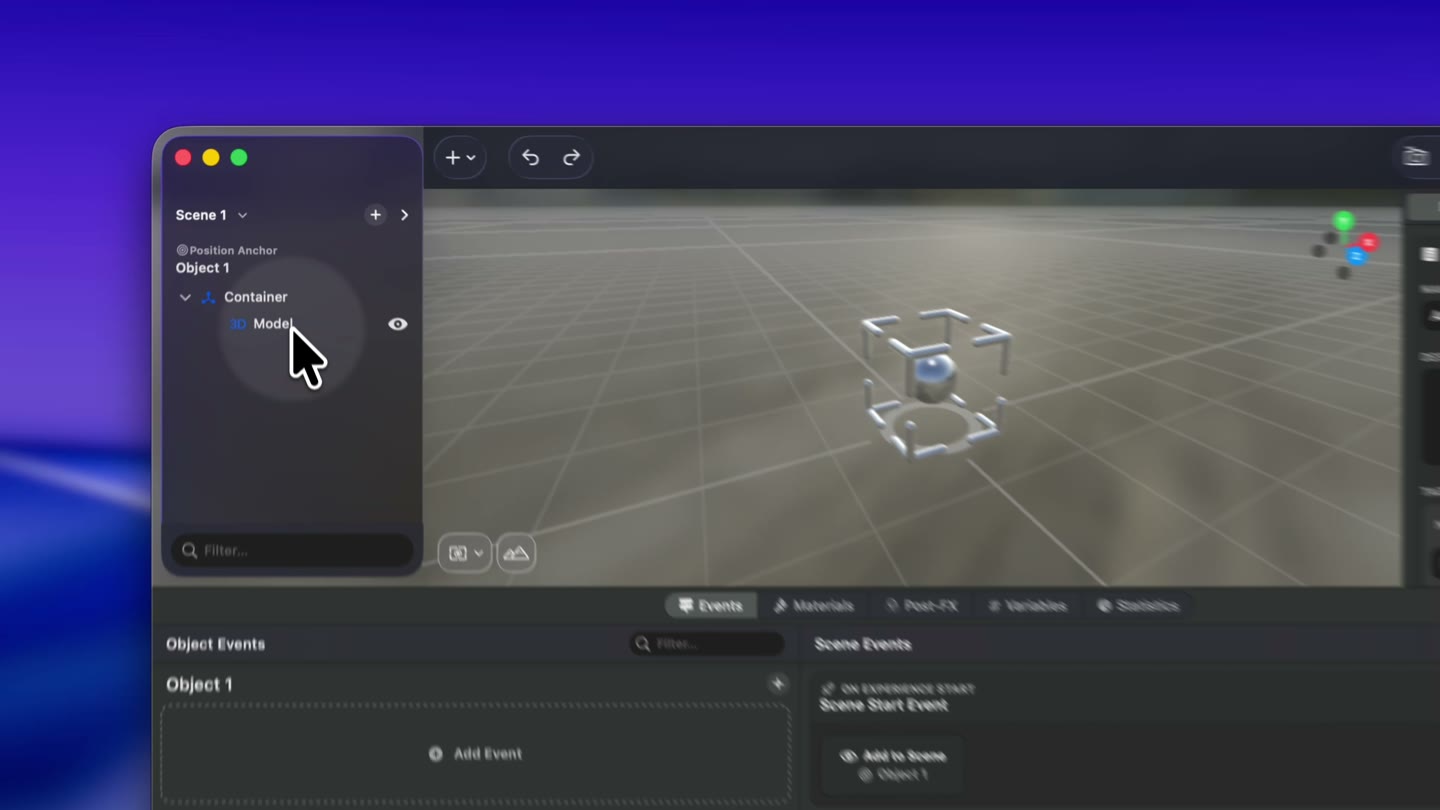Click the hierarchy Filter field
The height and width of the screenshot is (810, 1440).
click(x=292, y=550)
